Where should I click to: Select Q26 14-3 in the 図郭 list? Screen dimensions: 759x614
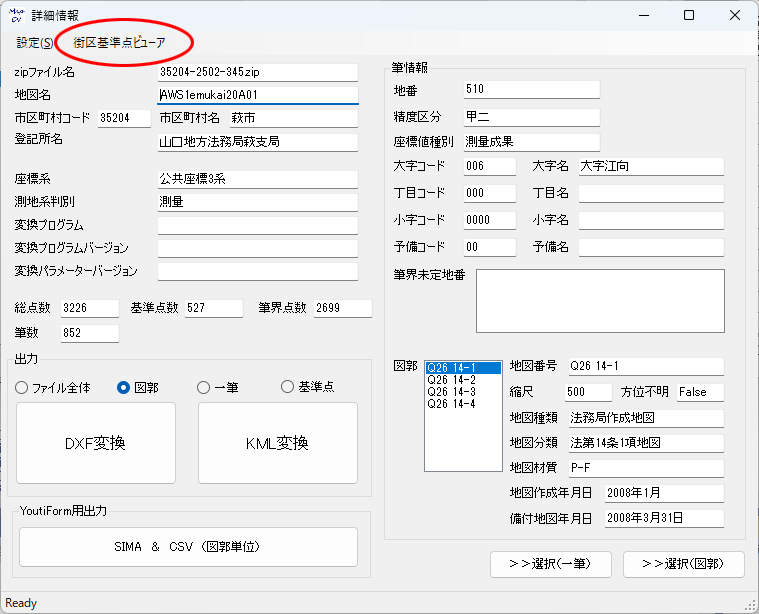(463, 392)
